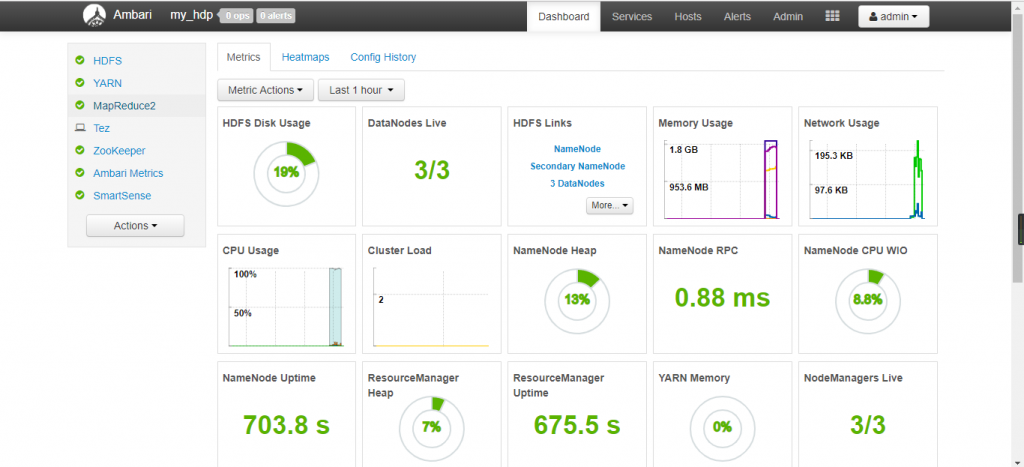The image size is (1024, 467).
Task: Open the Memory Usage graph
Action: coord(721,179)
